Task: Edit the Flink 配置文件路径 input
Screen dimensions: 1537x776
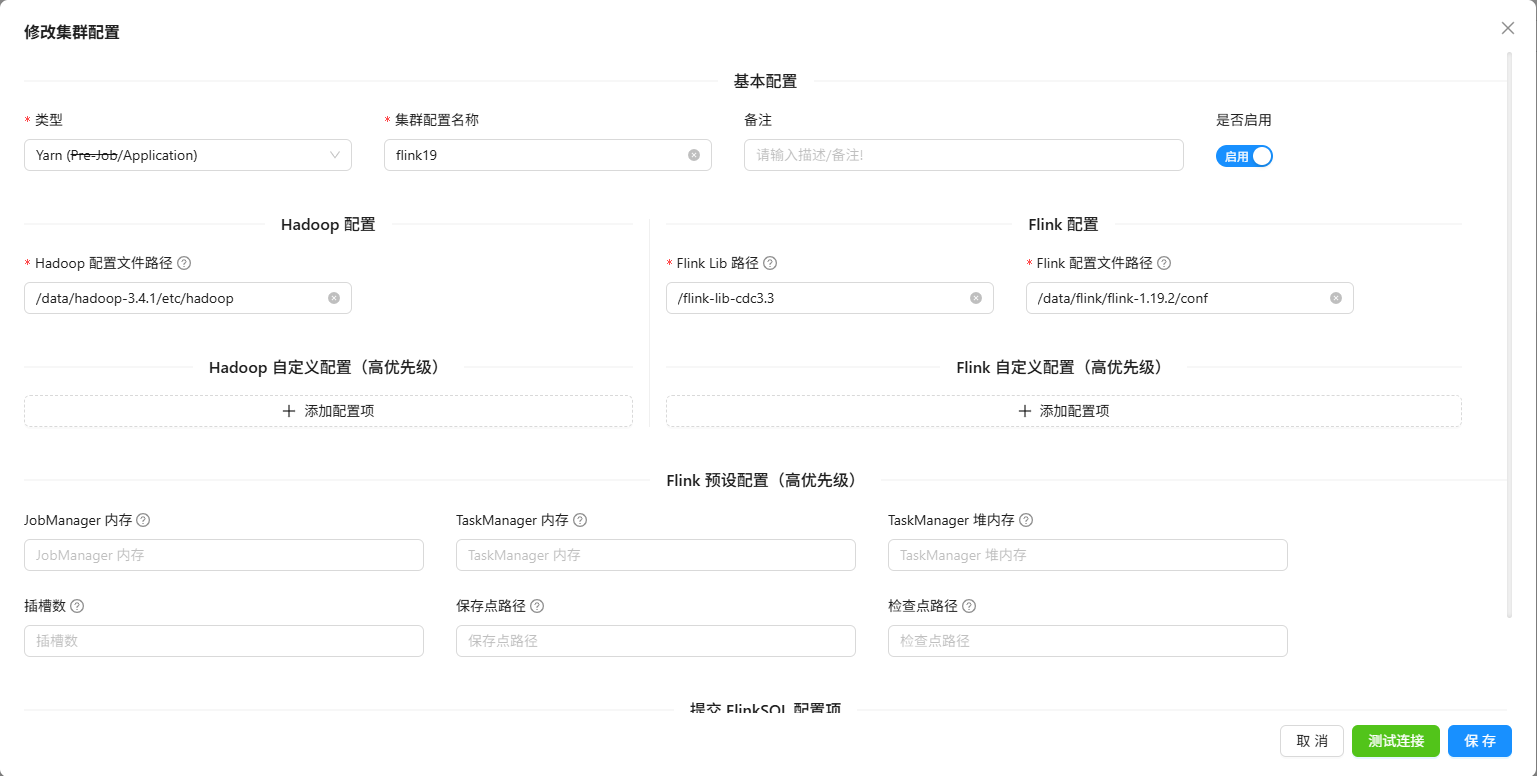Action: [1190, 298]
